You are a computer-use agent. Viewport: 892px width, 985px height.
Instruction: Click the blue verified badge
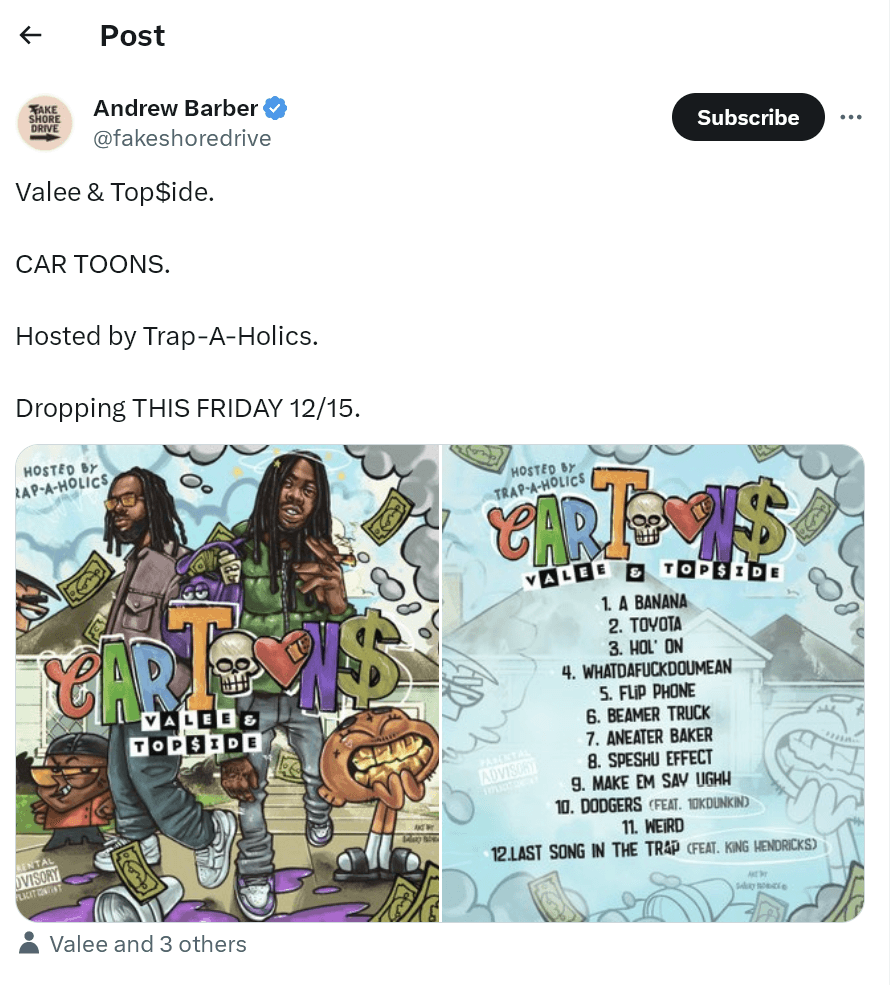pos(275,108)
